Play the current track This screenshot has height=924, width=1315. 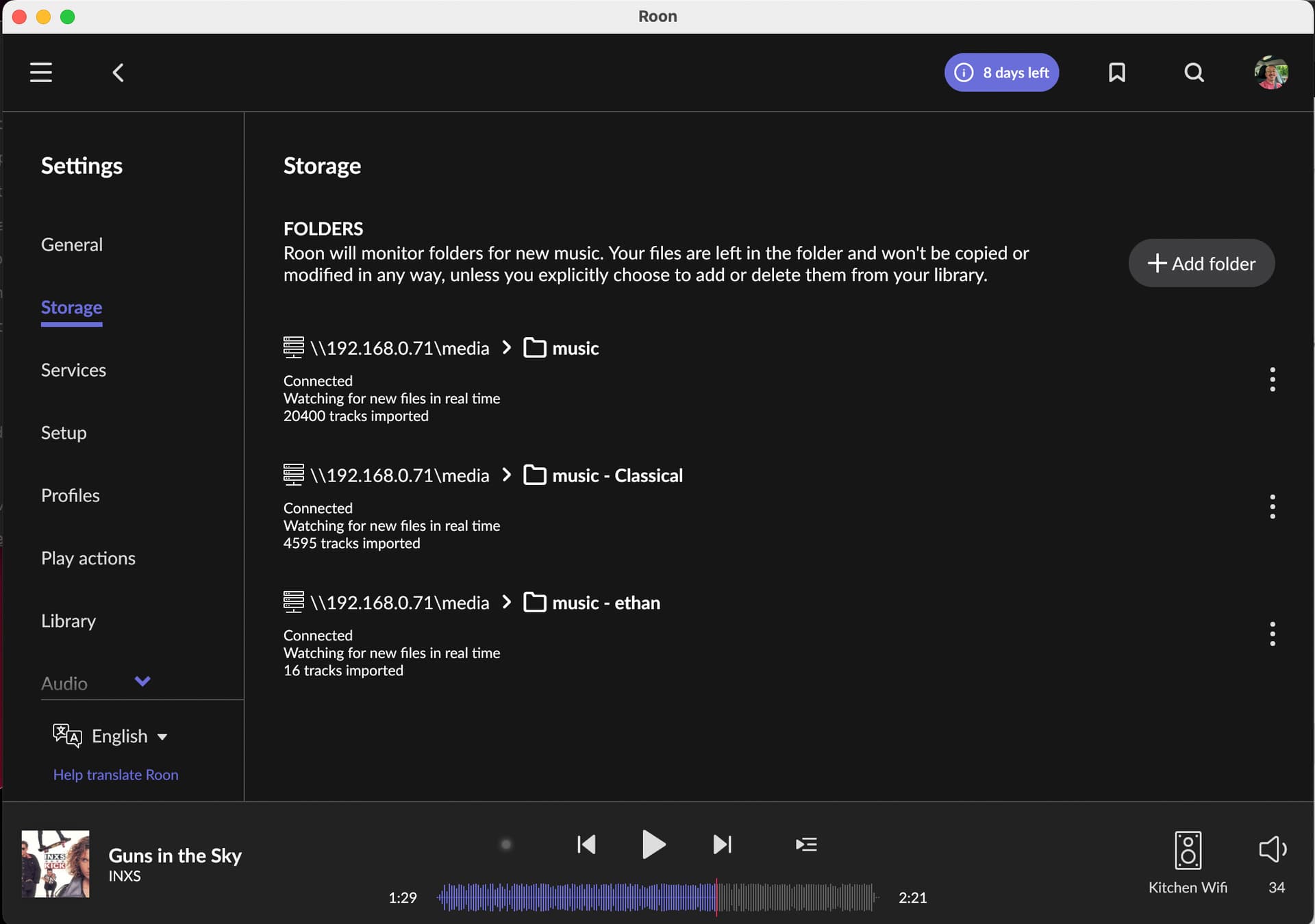[x=654, y=845]
